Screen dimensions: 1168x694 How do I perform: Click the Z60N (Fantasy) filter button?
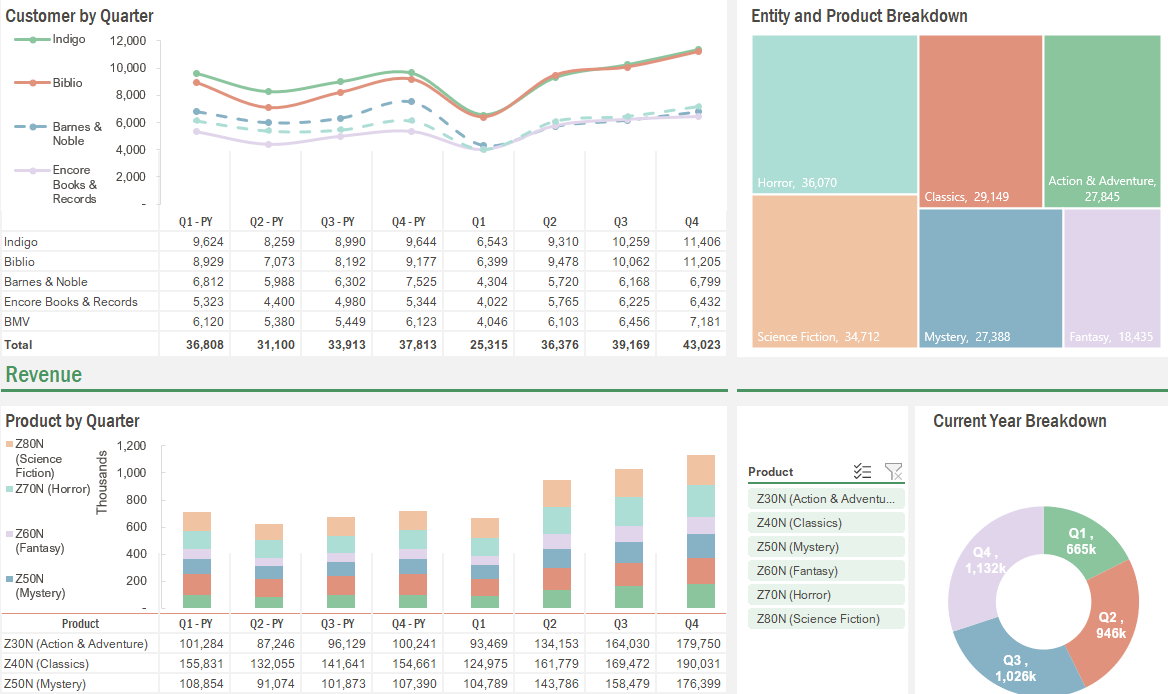pos(826,570)
